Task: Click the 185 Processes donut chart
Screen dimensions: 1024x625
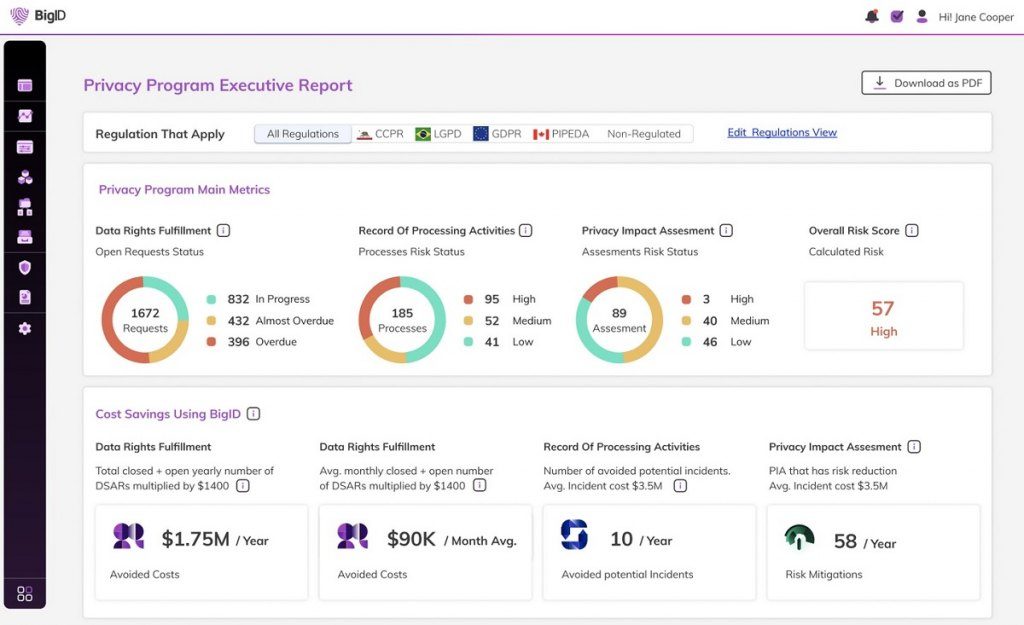Action: click(x=402, y=319)
